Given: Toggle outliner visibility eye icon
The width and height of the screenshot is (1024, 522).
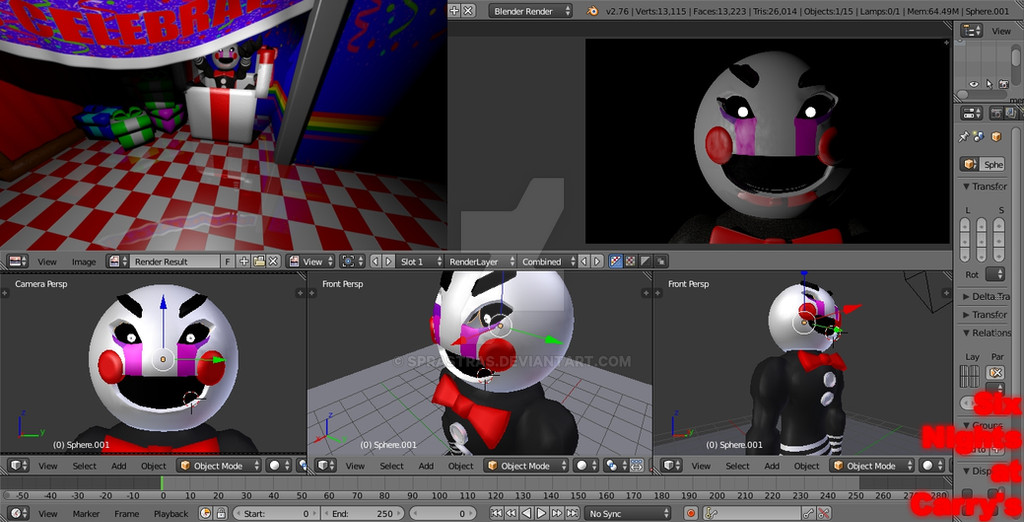Looking at the screenshot, I should point(974,84).
